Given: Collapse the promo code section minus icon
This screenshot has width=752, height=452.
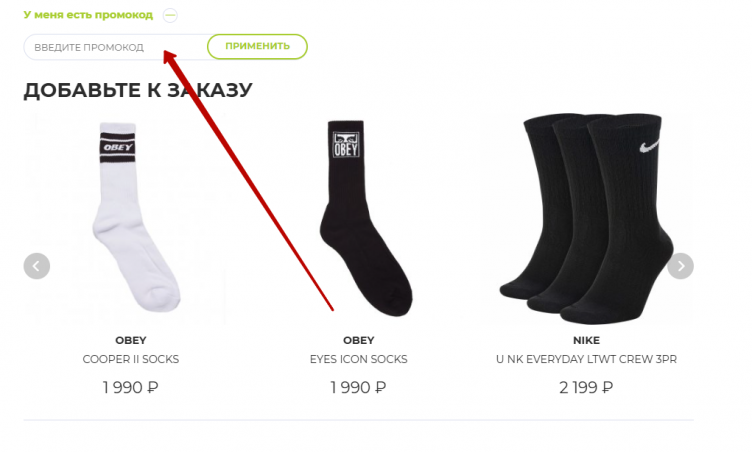Looking at the screenshot, I should pyautogui.click(x=170, y=15).
